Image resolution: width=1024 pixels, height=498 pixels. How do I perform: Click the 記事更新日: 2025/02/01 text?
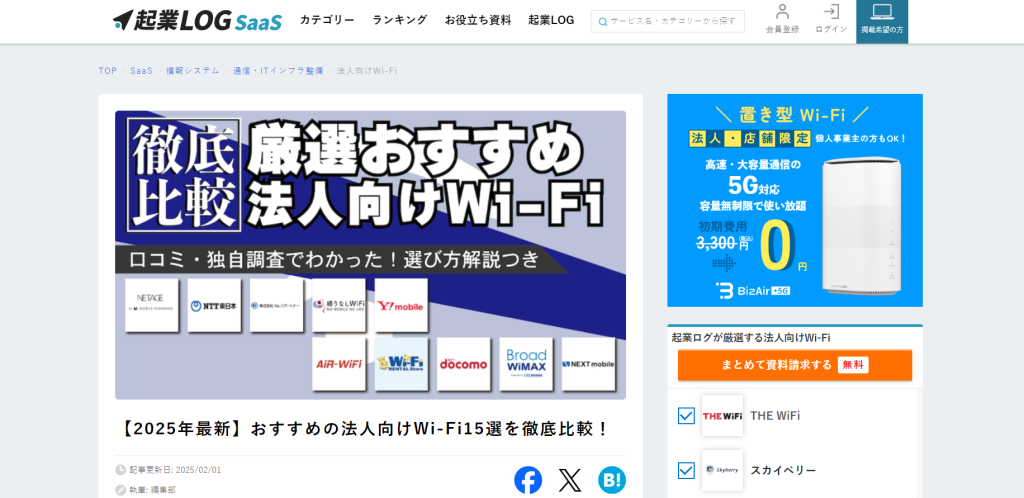pos(175,470)
